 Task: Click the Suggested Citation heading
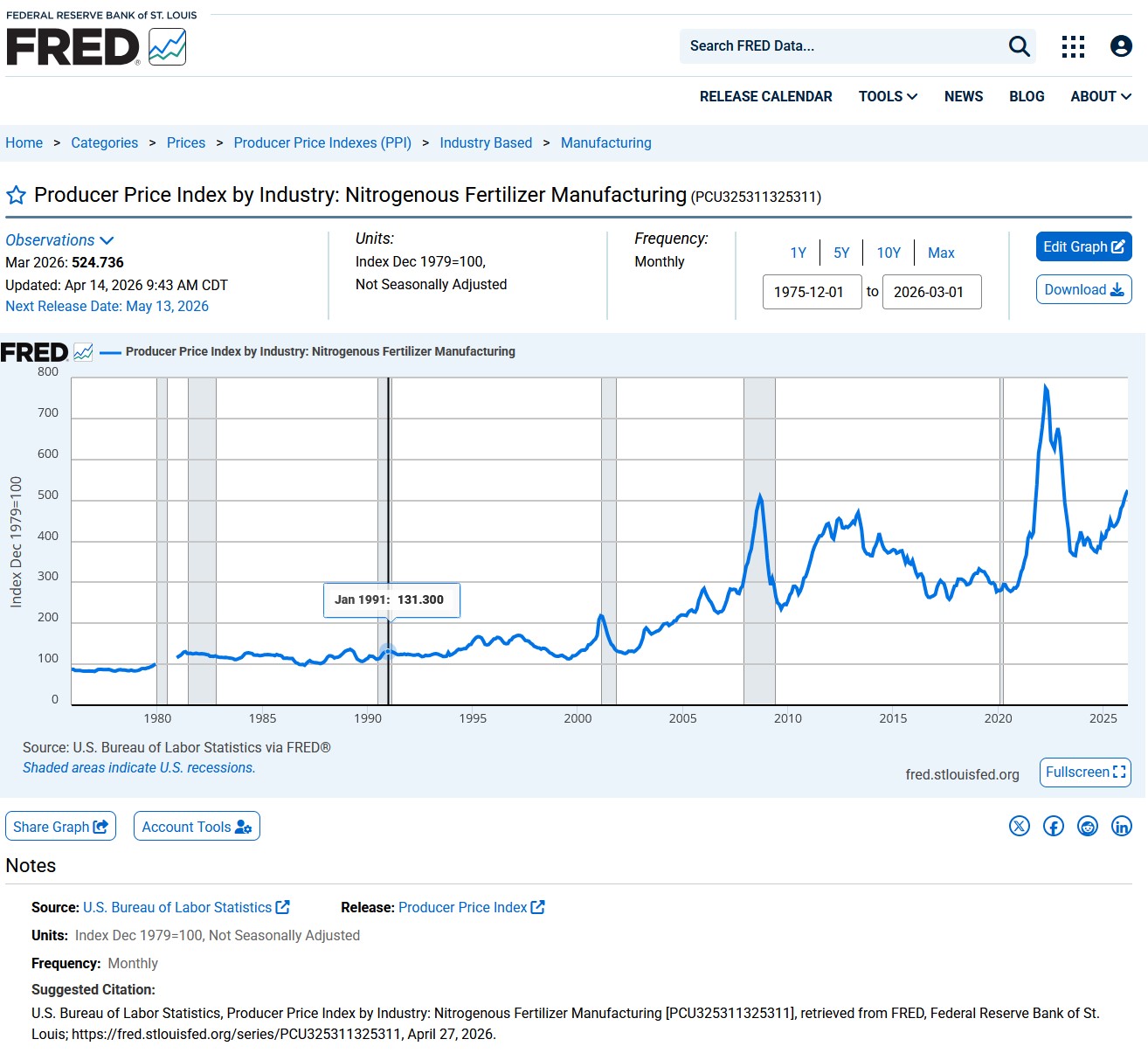(93, 989)
